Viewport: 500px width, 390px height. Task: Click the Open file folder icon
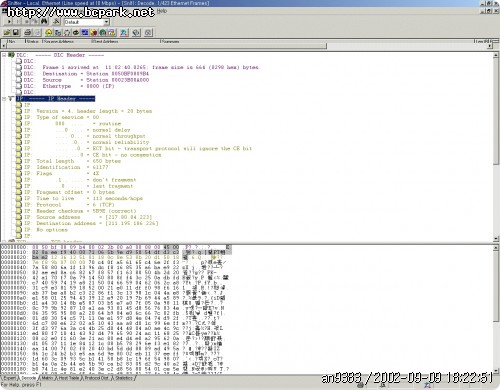pos(7,32)
